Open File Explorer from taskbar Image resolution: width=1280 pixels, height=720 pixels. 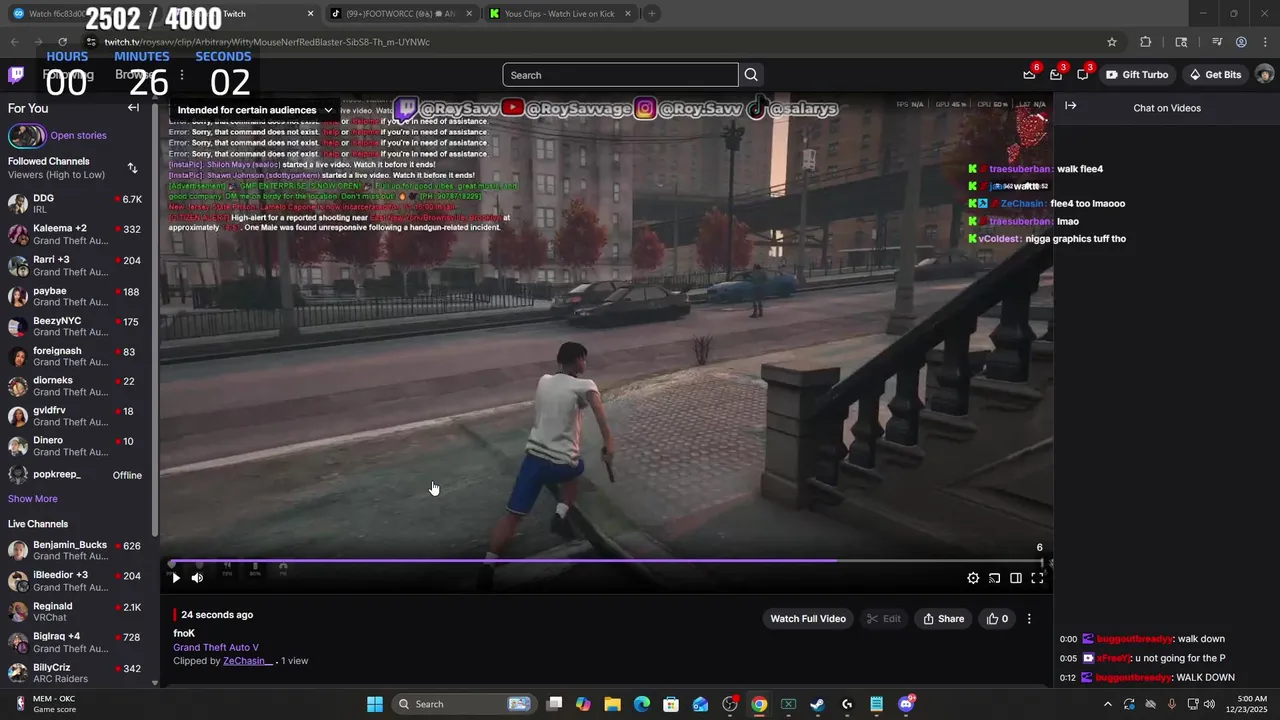tap(612, 704)
